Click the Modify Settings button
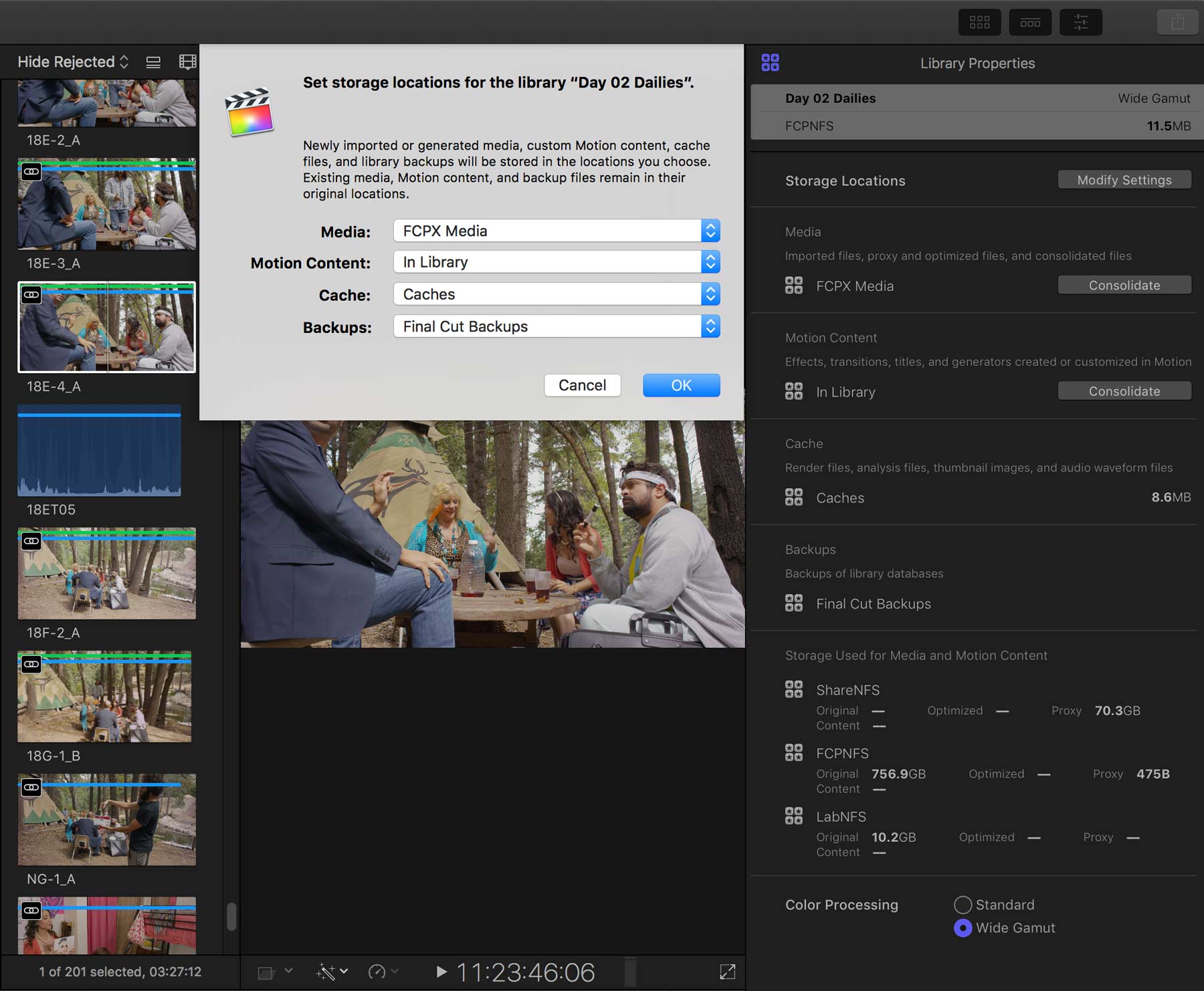Screen dimensions: 1204x991 (1124, 180)
